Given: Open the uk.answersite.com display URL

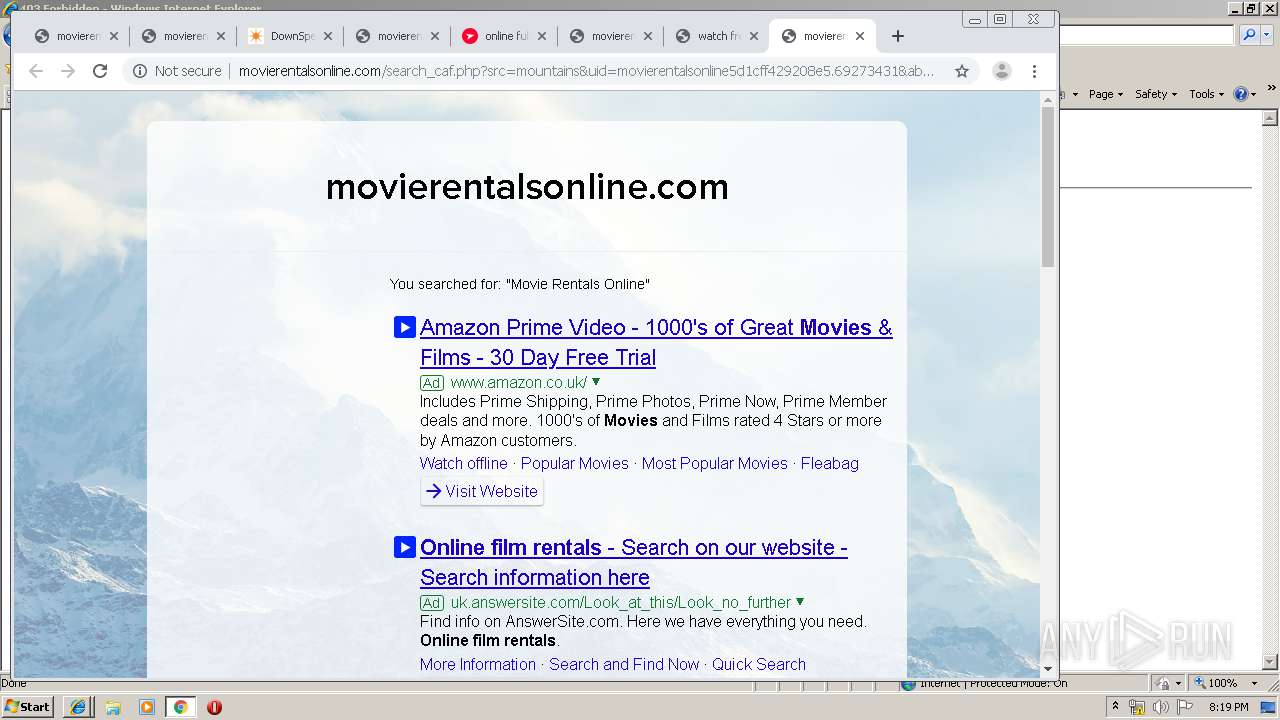Looking at the screenshot, I should coord(621,602).
